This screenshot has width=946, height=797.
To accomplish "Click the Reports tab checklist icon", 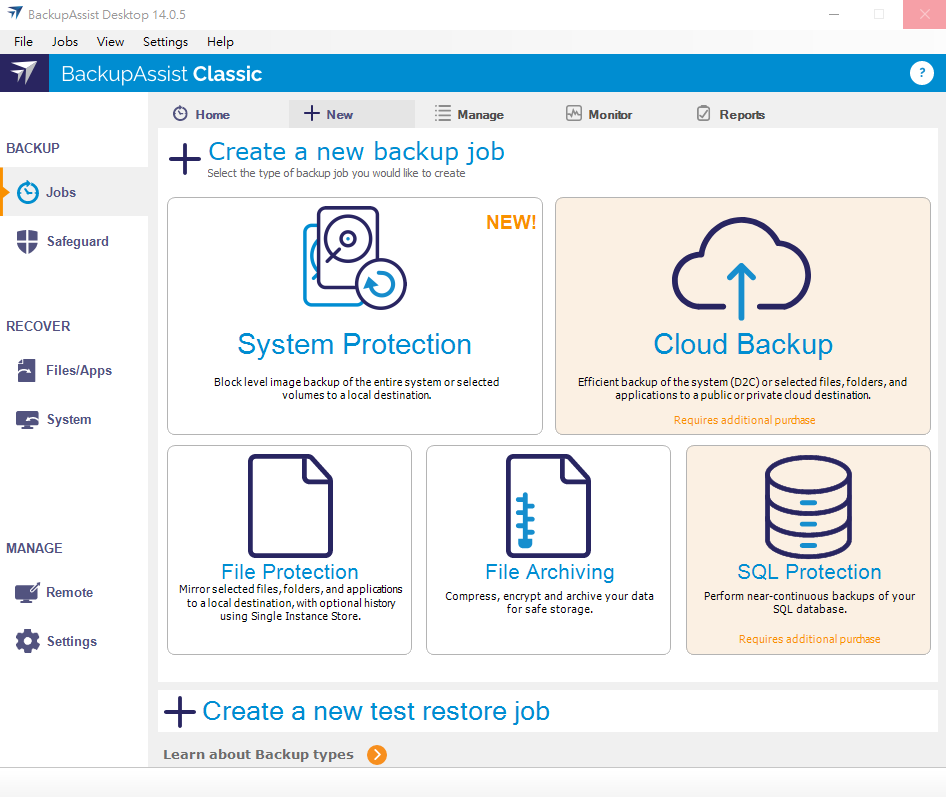I will 703,113.
